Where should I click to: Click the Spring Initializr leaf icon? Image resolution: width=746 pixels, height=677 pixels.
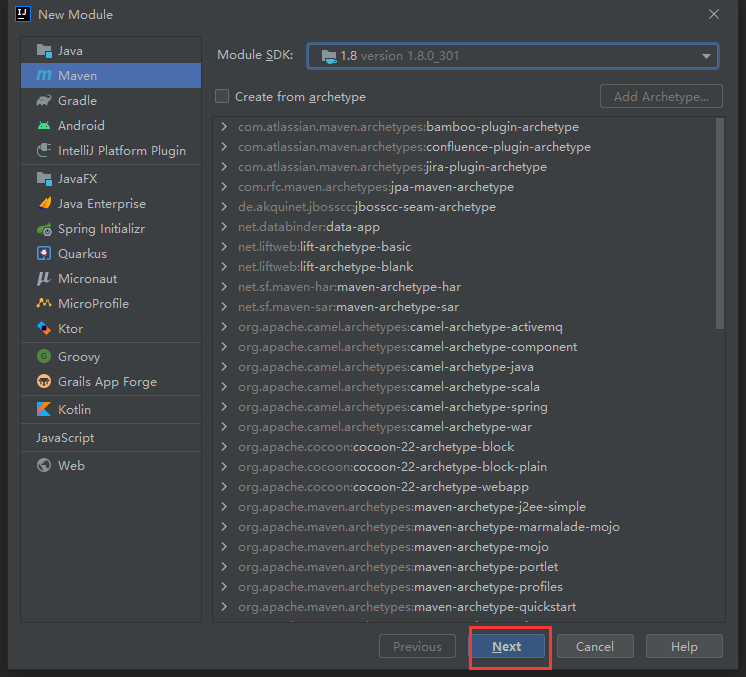point(44,229)
